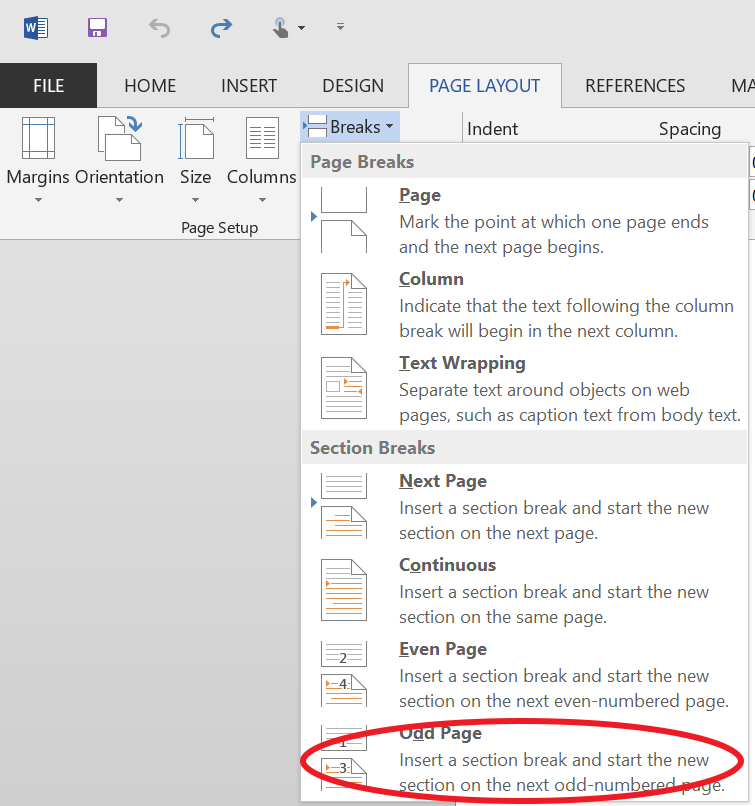Switch to the DESIGN tab
Viewport: 755px width, 806px height.
coord(353,86)
